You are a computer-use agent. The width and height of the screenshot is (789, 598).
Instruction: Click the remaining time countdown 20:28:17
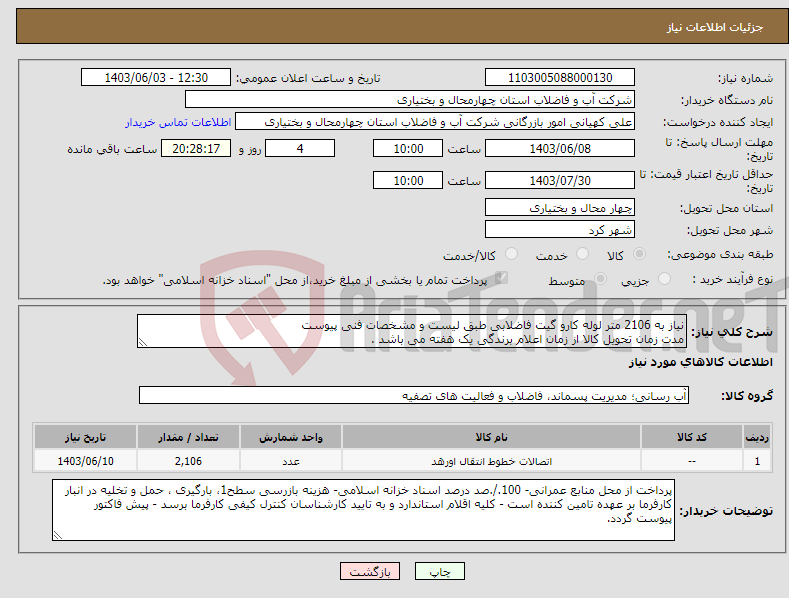pos(196,148)
